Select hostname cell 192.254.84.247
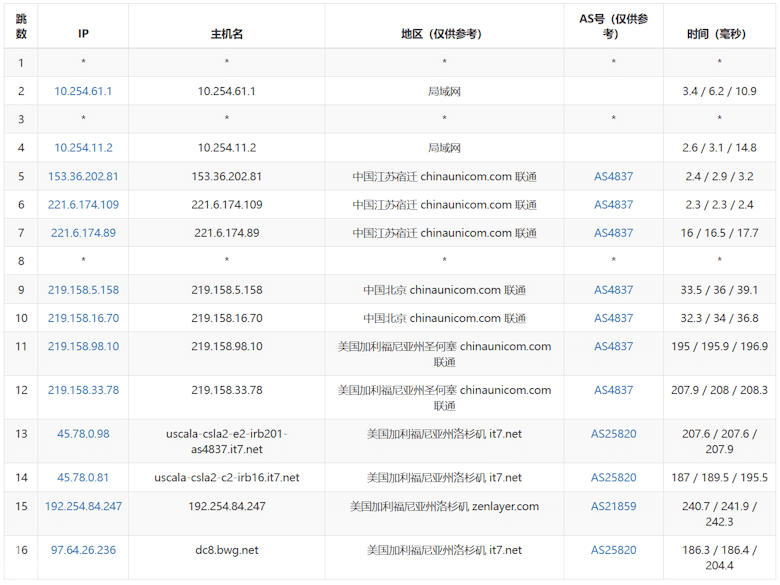 pos(226,506)
